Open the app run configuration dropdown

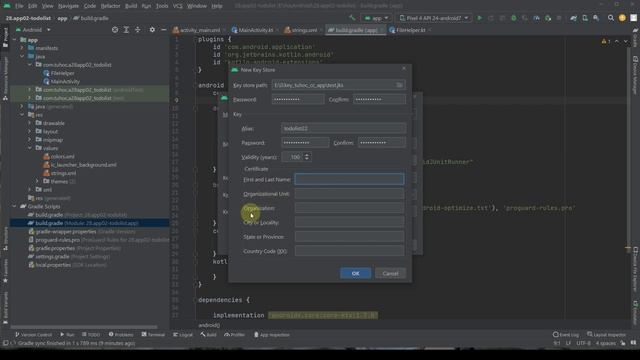pos(376,18)
